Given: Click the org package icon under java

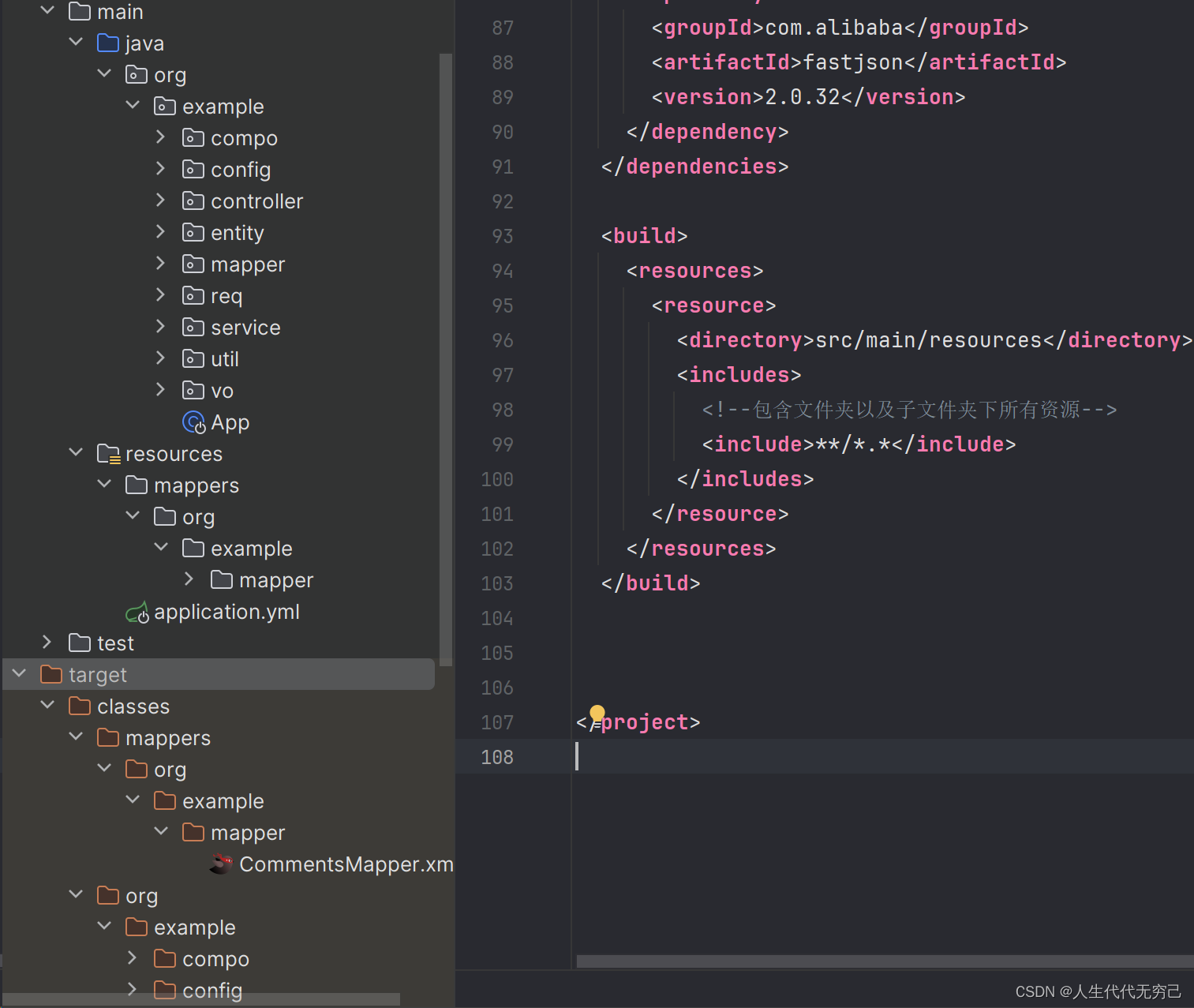Looking at the screenshot, I should click(x=137, y=75).
